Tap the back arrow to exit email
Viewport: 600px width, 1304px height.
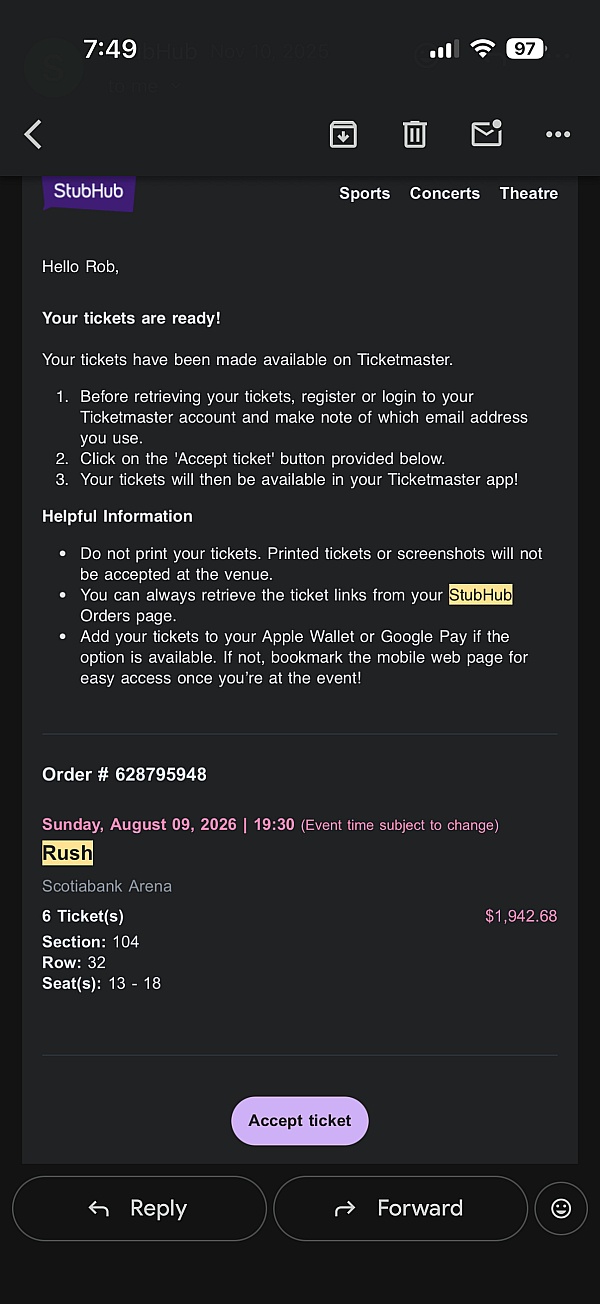34,134
